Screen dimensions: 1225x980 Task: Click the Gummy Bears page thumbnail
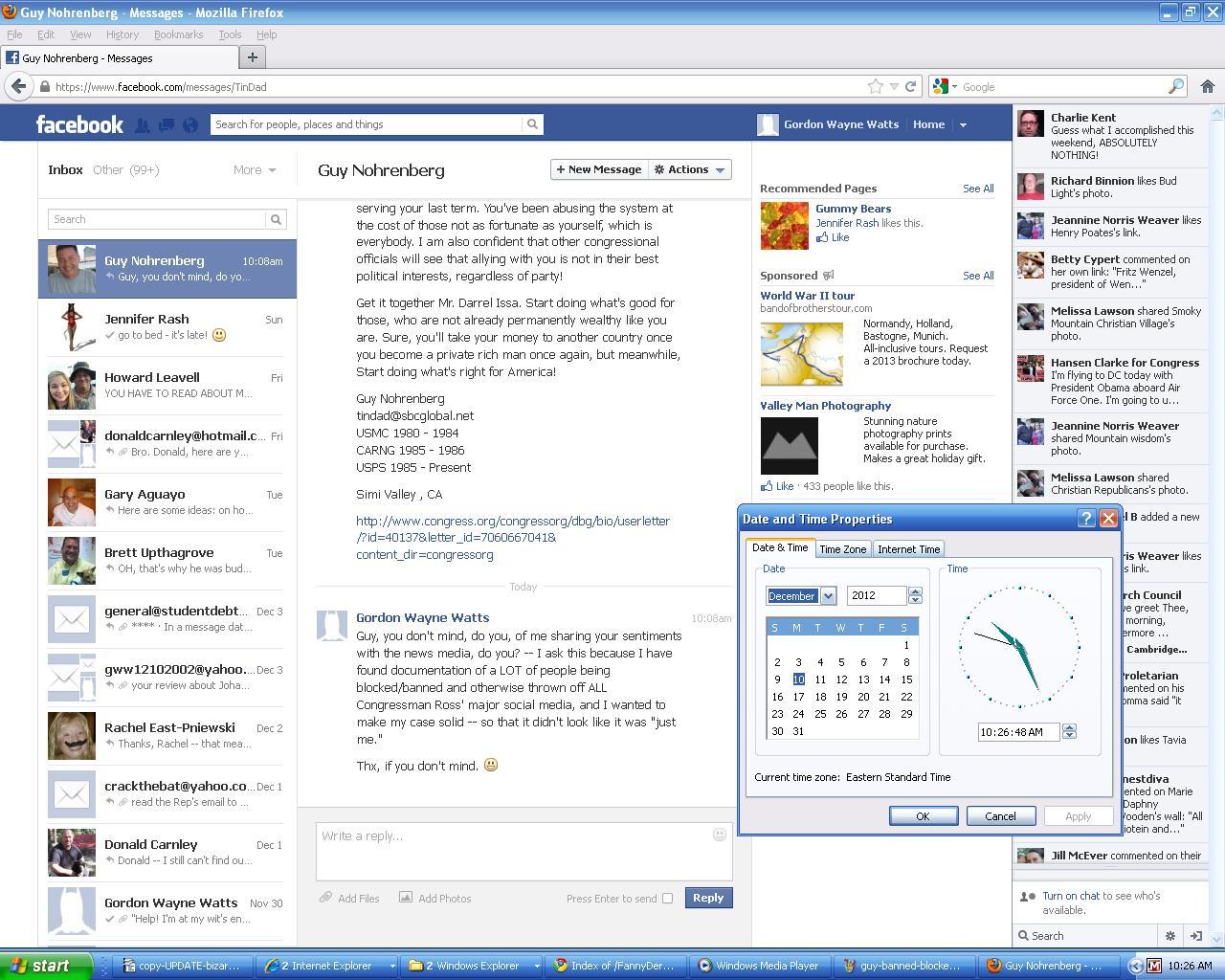click(784, 225)
